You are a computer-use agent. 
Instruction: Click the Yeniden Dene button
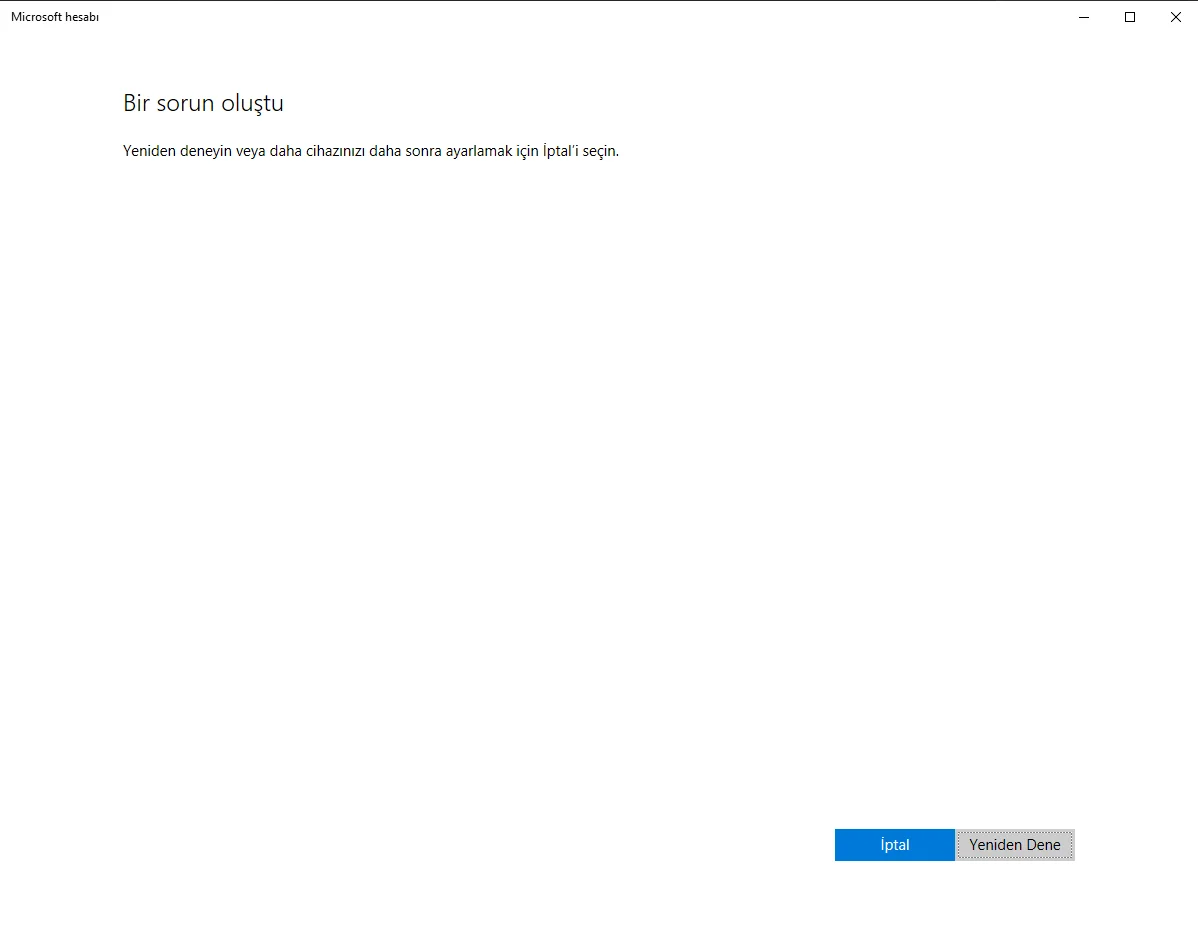click(1015, 845)
